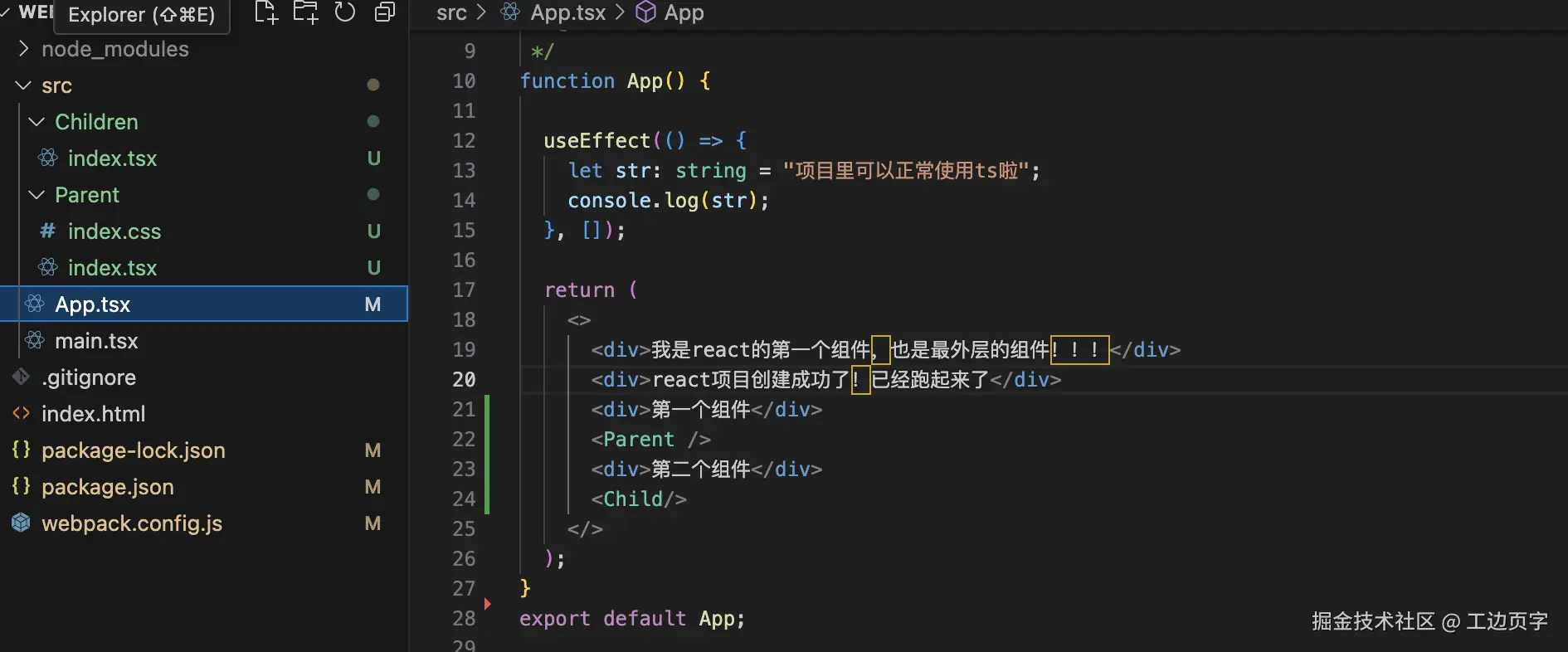Screen dimensions: 1568x652
Task: Select package-lock.json in Explorer
Action: (134, 450)
